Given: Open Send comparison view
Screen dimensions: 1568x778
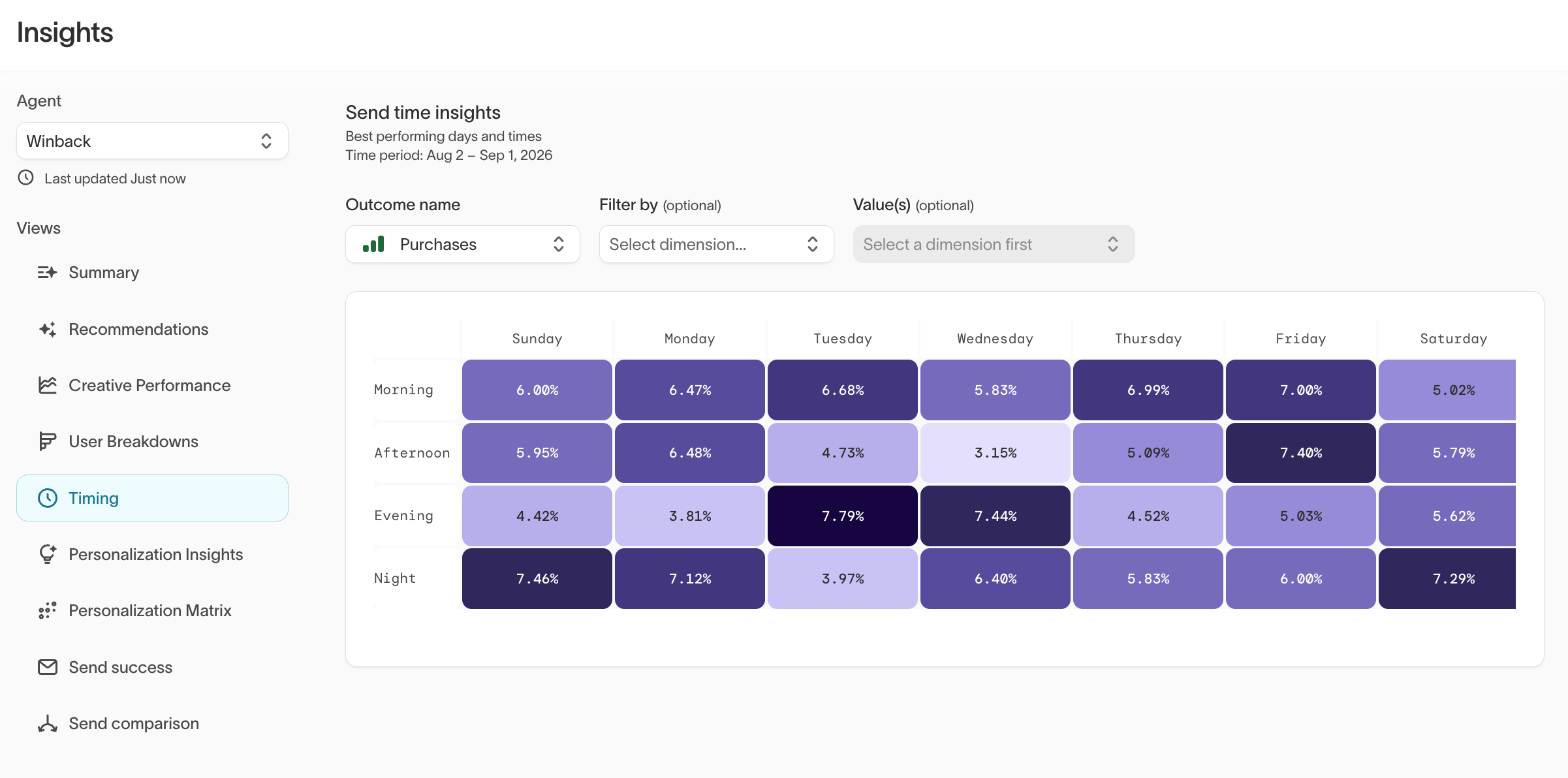Looking at the screenshot, I should coord(152,723).
